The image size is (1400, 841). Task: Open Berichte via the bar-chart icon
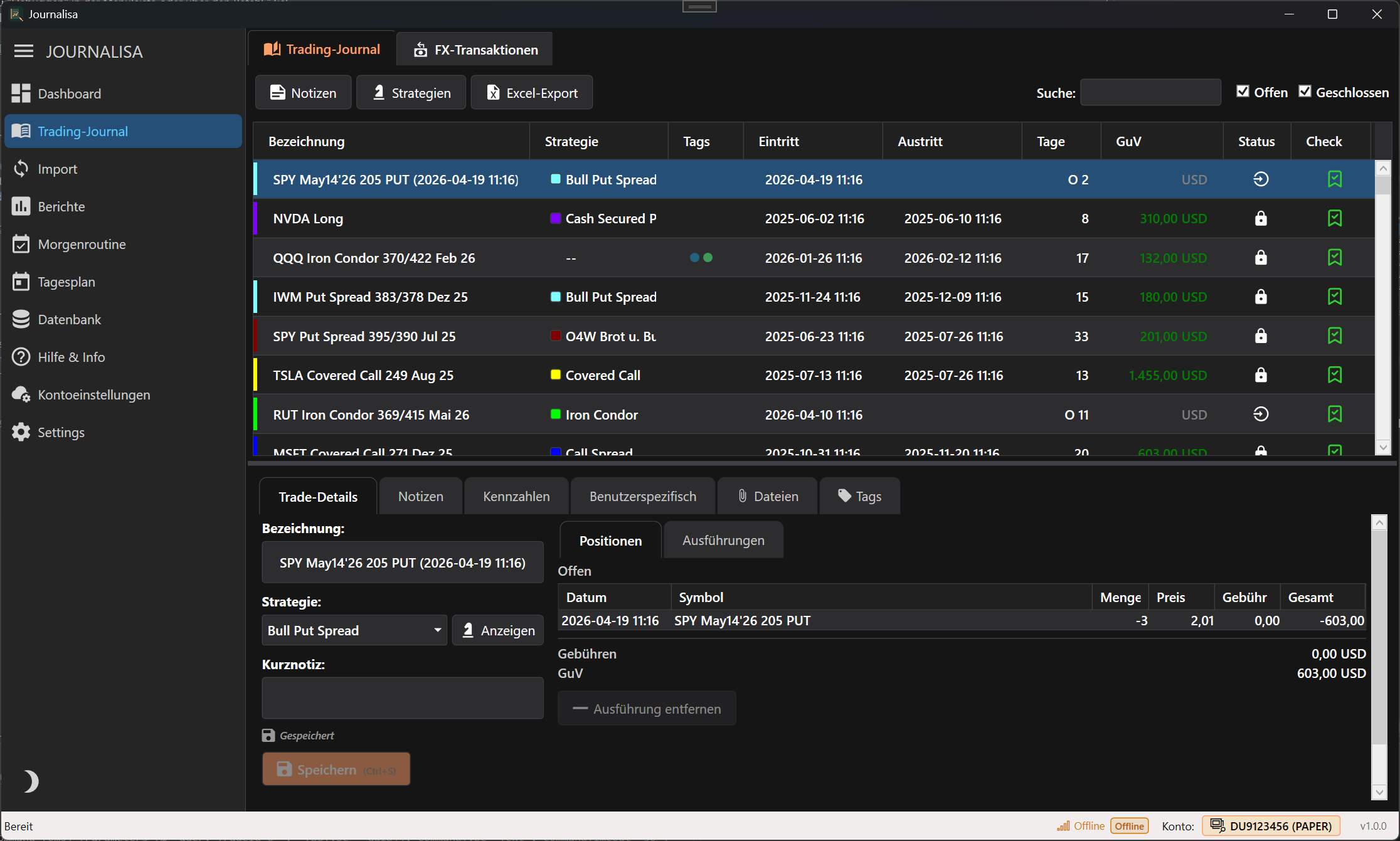[21, 206]
